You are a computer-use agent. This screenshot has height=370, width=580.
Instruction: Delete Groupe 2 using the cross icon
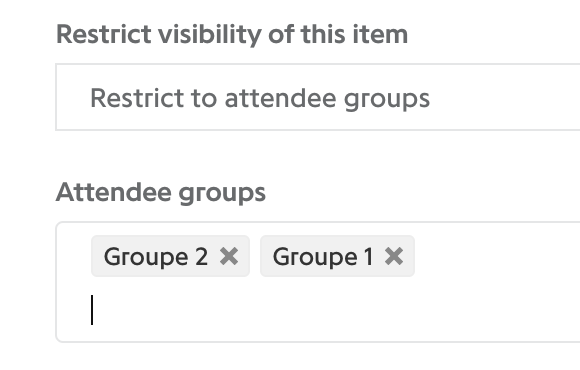(x=229, y=256)
